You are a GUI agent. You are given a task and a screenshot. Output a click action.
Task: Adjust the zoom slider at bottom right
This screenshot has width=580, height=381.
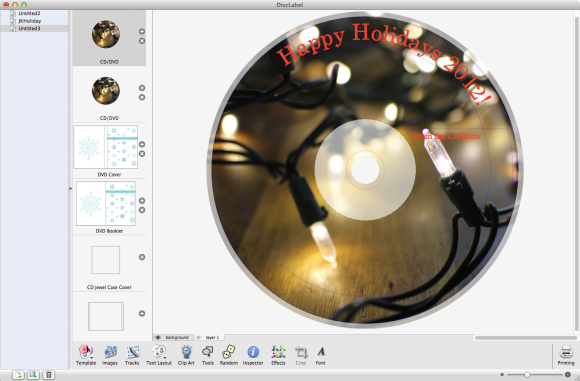tap(527, 375)
